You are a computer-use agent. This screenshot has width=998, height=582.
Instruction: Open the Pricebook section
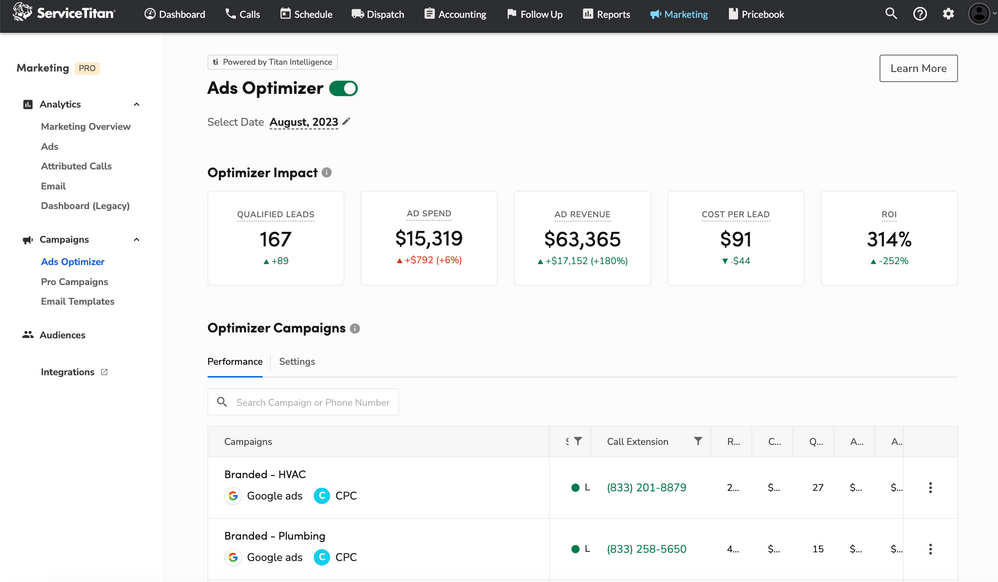point(756,14)
